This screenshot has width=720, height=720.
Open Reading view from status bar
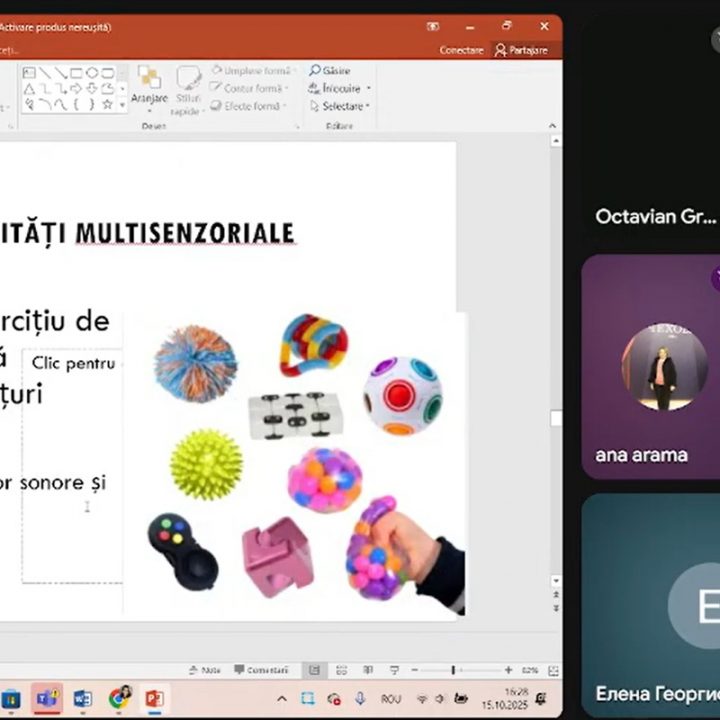366,670
